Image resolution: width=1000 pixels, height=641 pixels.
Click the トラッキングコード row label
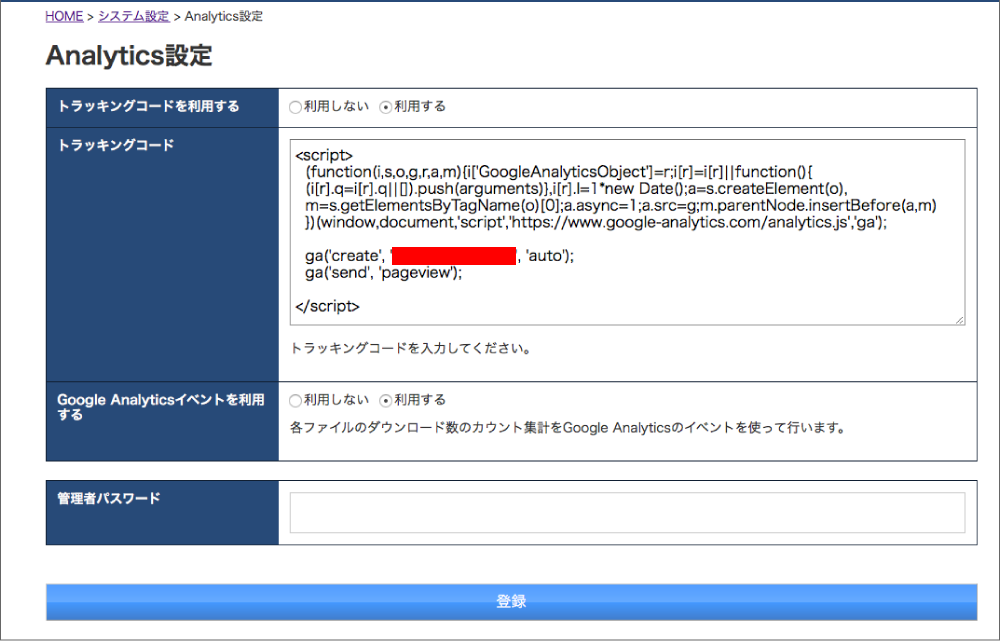point(115,145)
